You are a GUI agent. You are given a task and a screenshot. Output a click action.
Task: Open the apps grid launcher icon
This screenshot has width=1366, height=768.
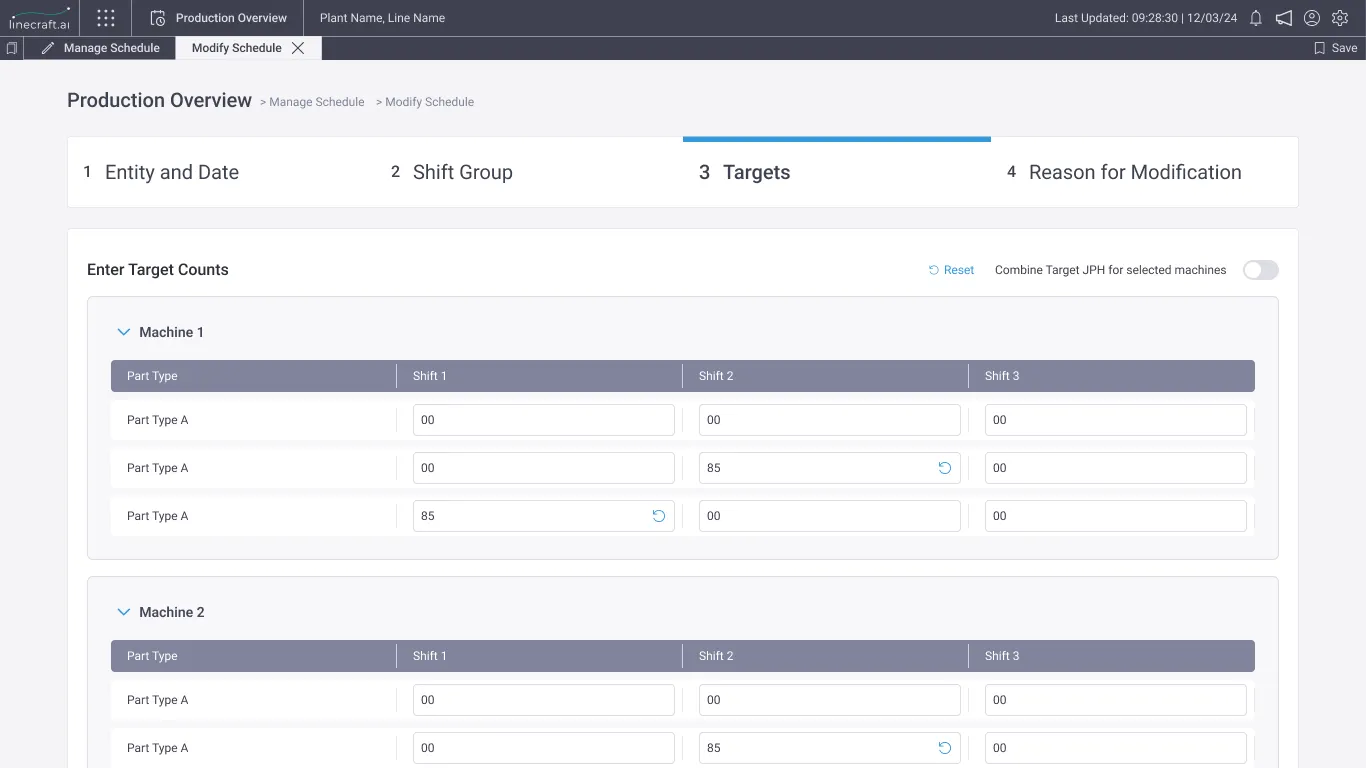click(106, 18)
